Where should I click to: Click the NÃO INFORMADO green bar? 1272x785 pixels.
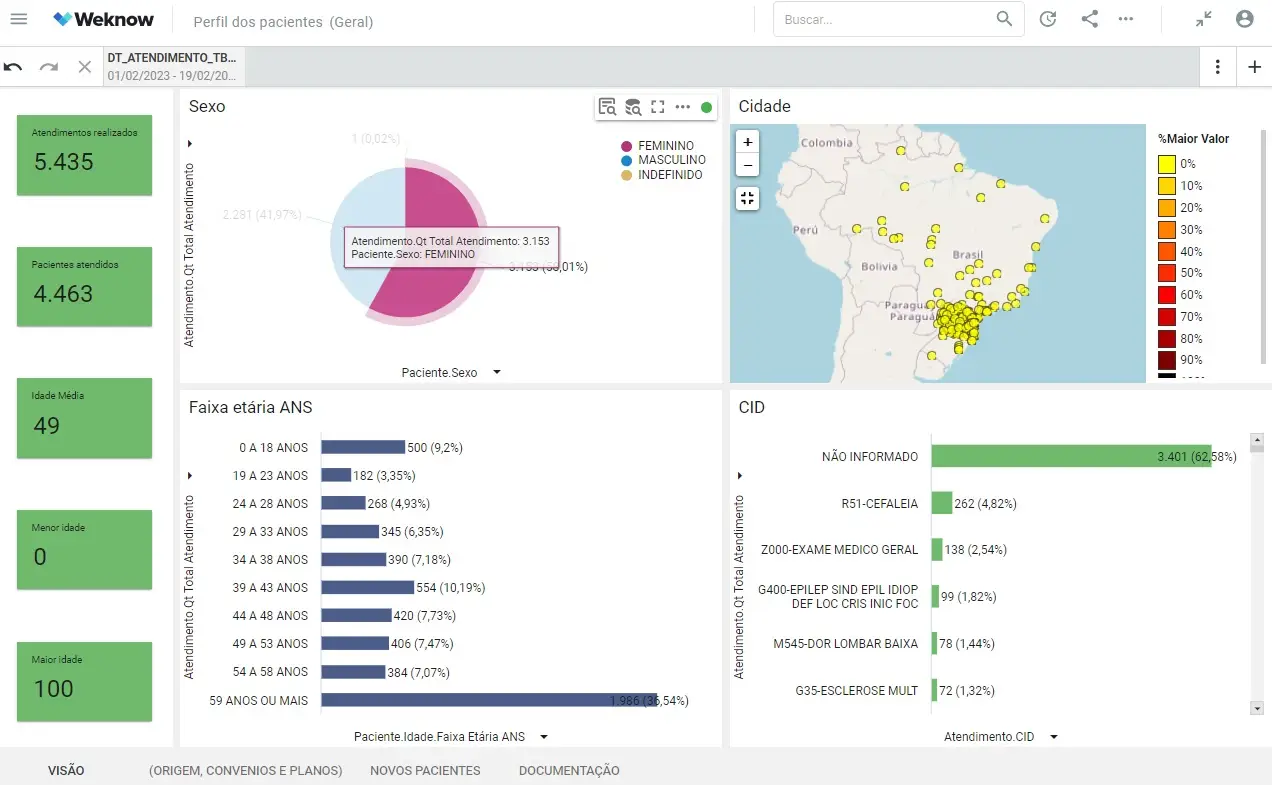click(x=1071, y=456)
